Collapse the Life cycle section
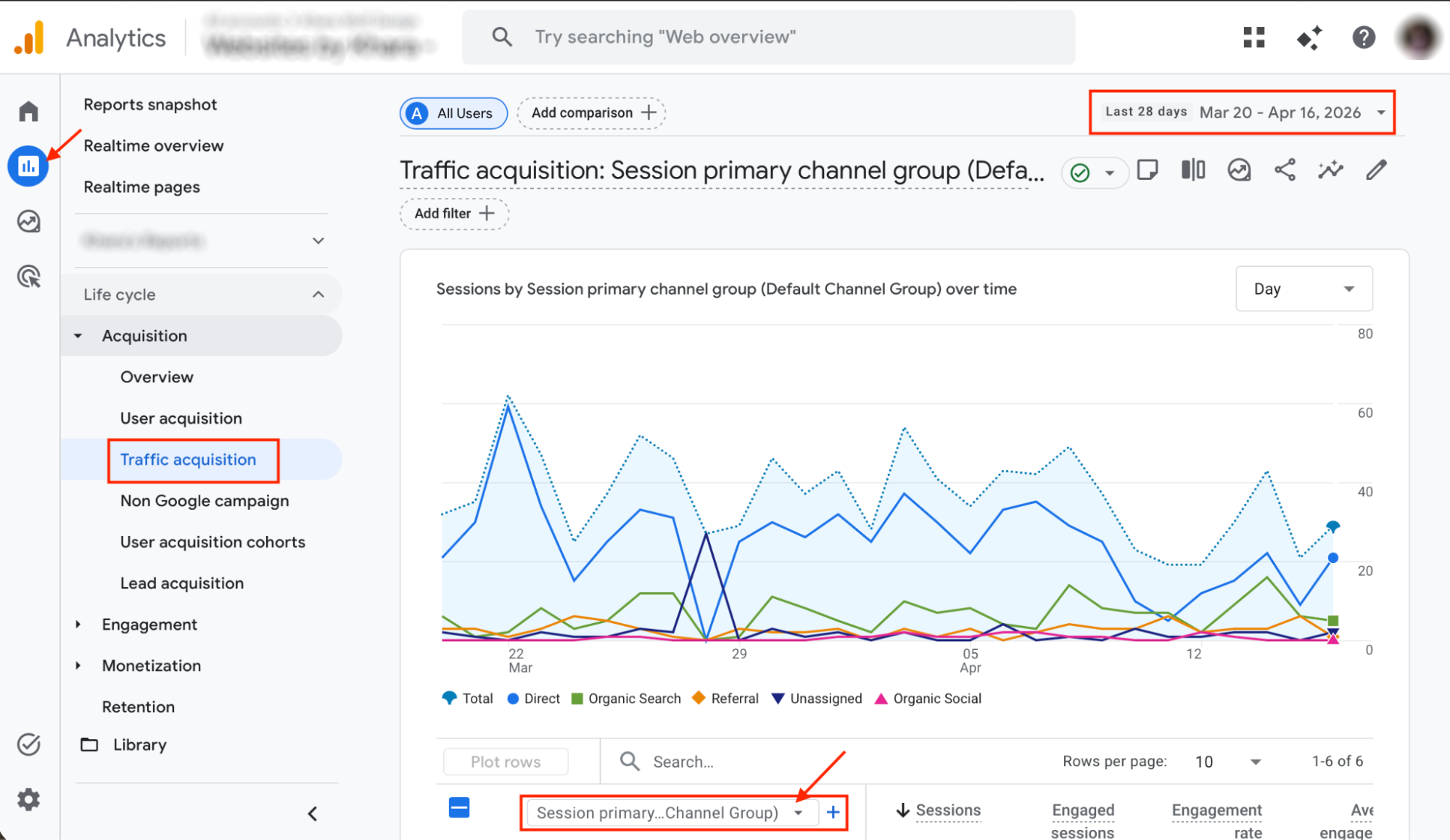This screenshot has height=840, width=1450. pyautogui.click(x=201, y=295)
